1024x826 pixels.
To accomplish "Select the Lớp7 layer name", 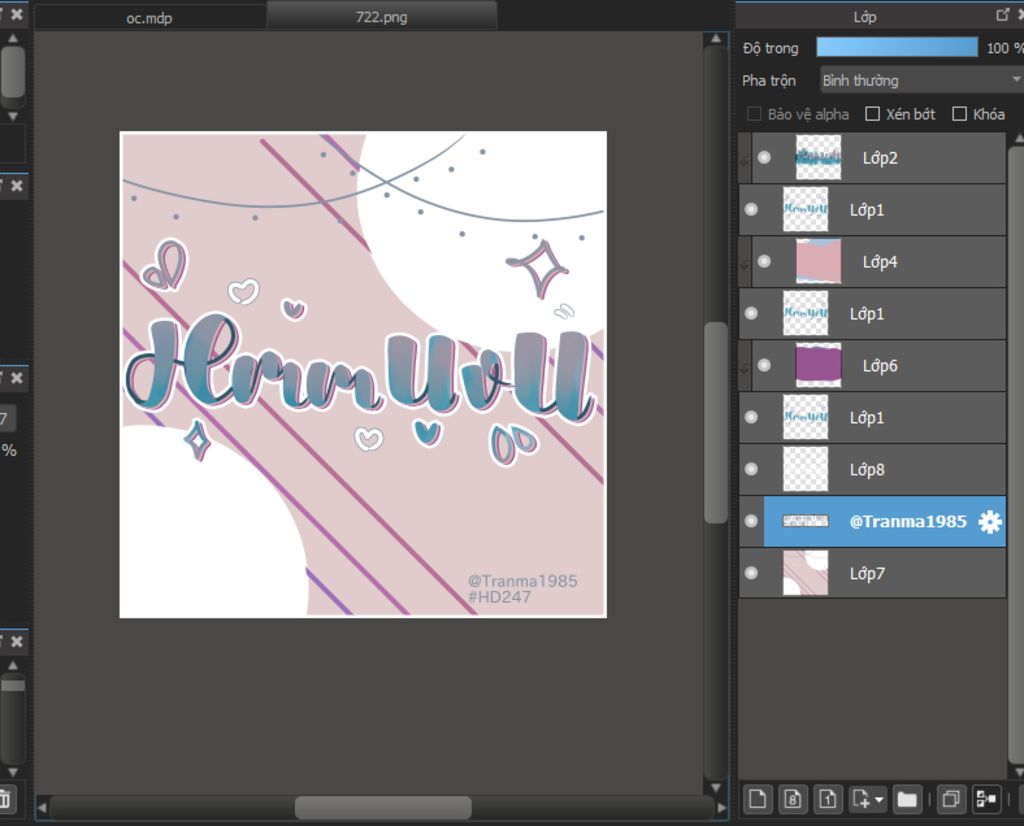I will tap(867, 573).
